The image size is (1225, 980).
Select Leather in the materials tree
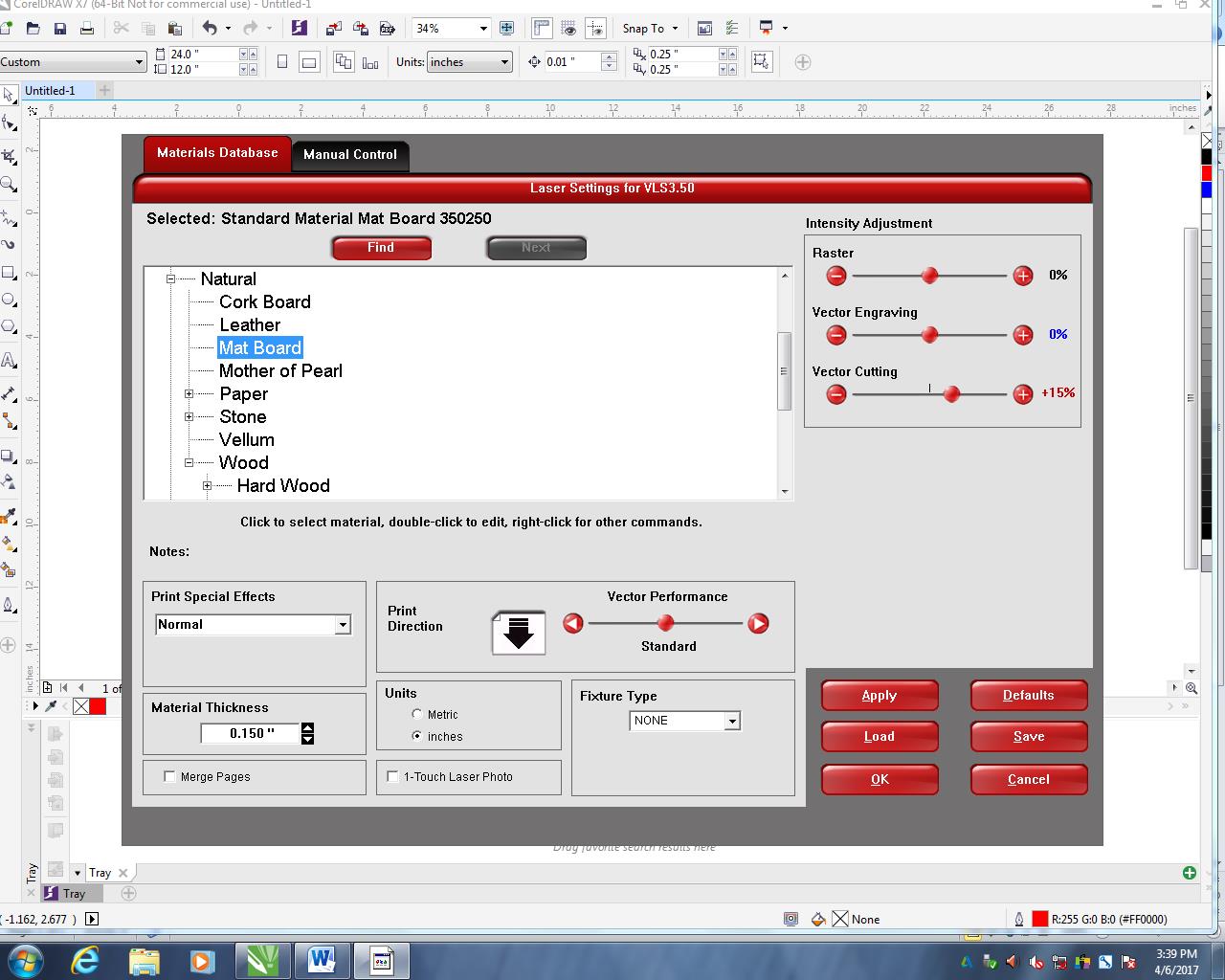250,325
